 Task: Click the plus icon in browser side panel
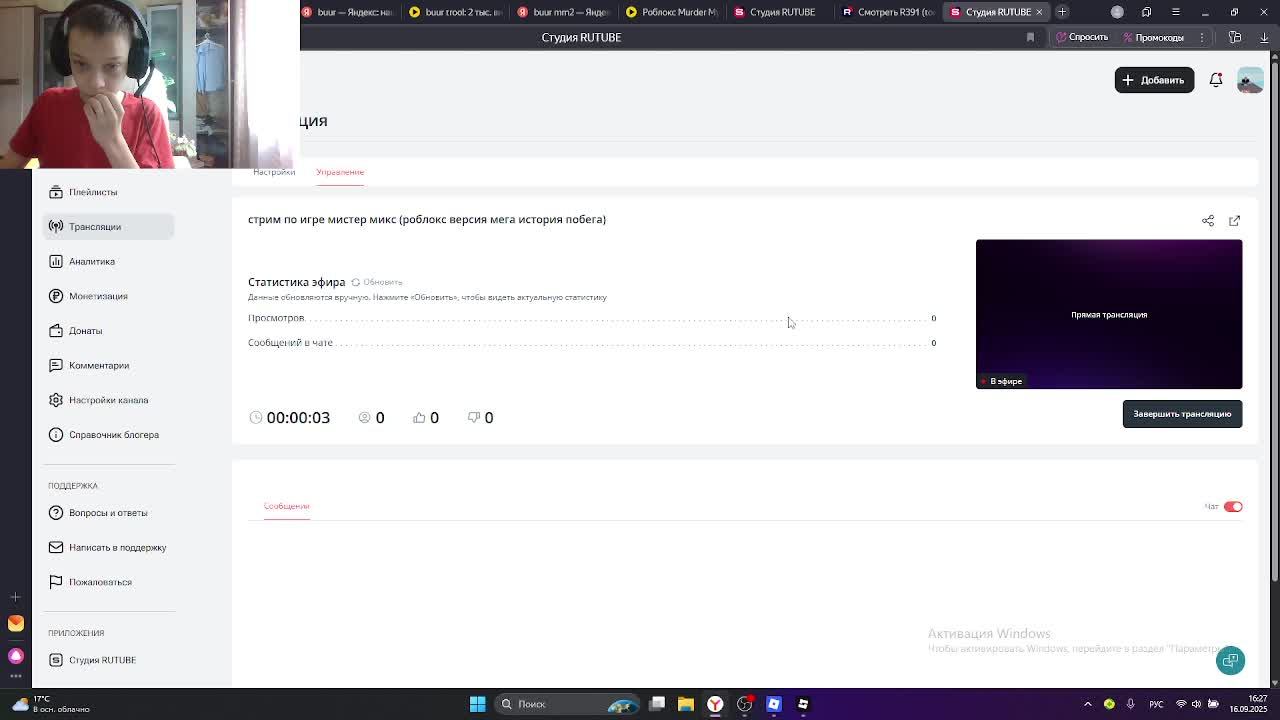tap(15, 597)
